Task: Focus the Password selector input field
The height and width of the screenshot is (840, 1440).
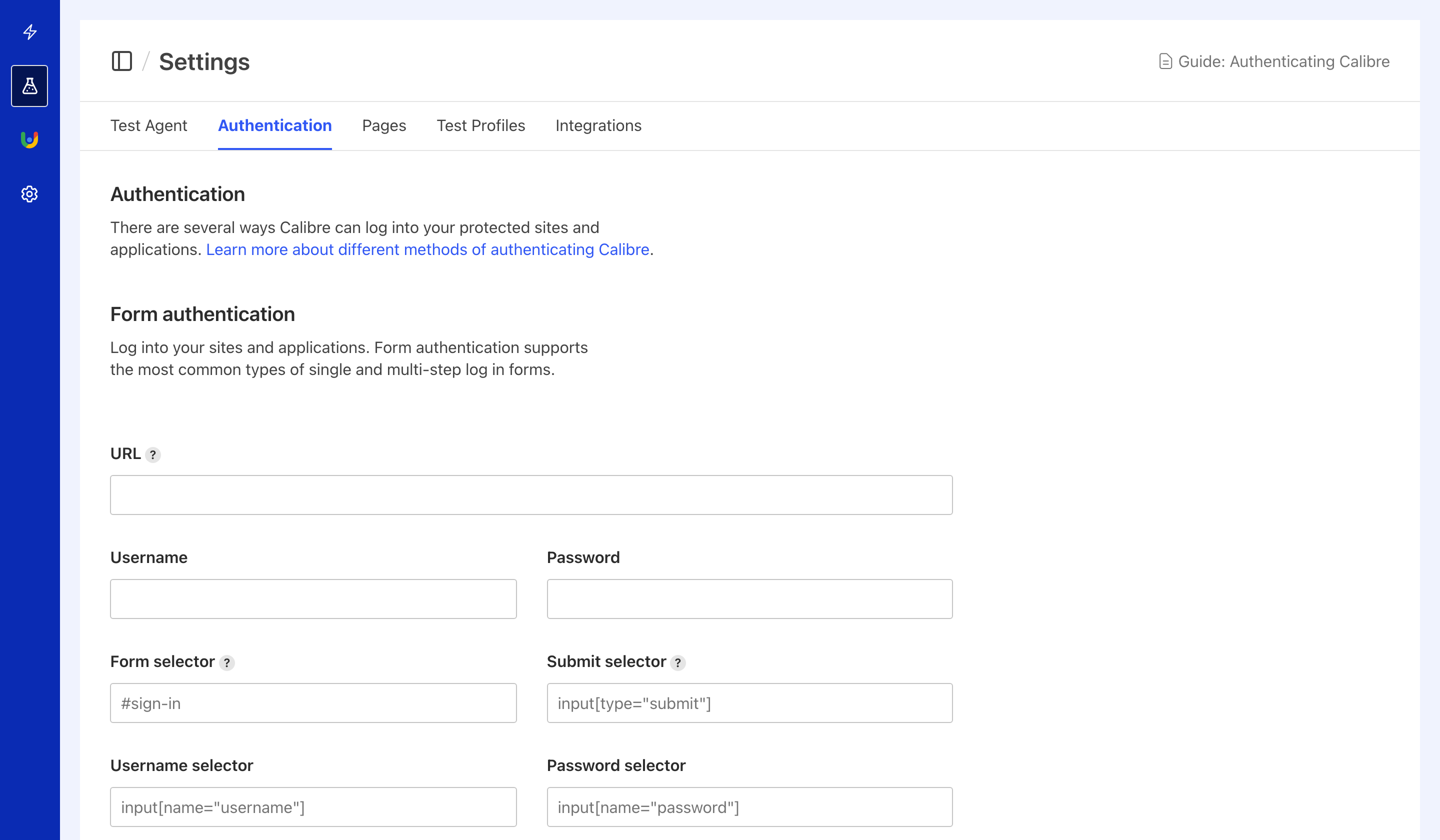Action: coord(749,807)
